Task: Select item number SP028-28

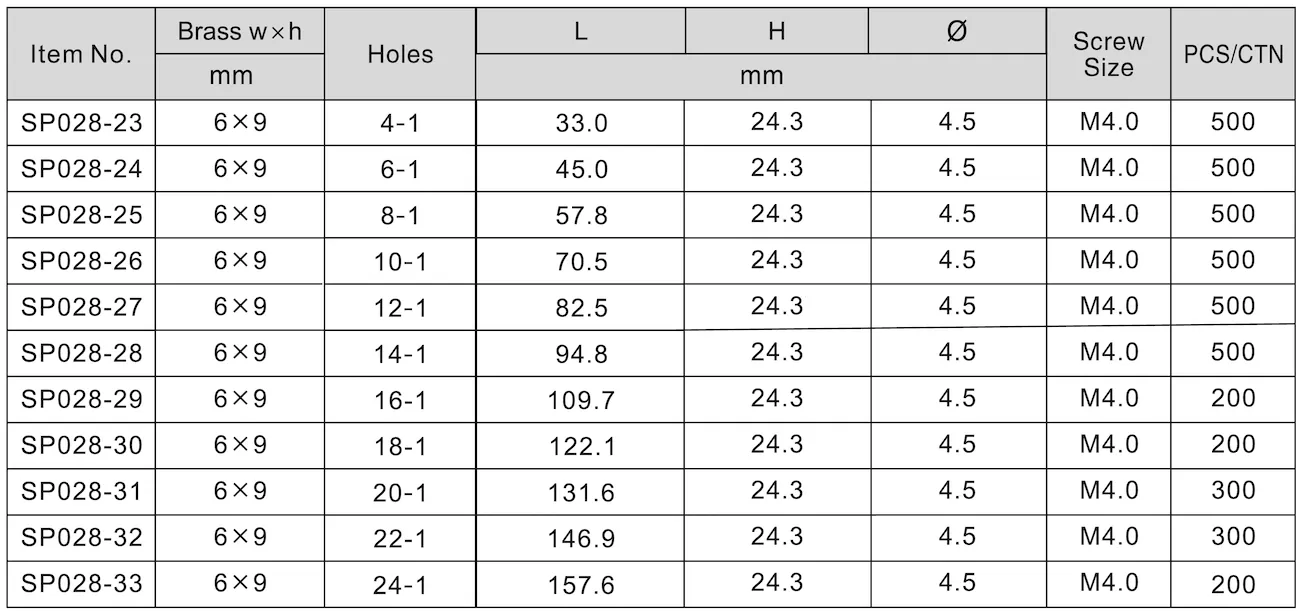Action: pyautogui.click(x=81, y=353)
